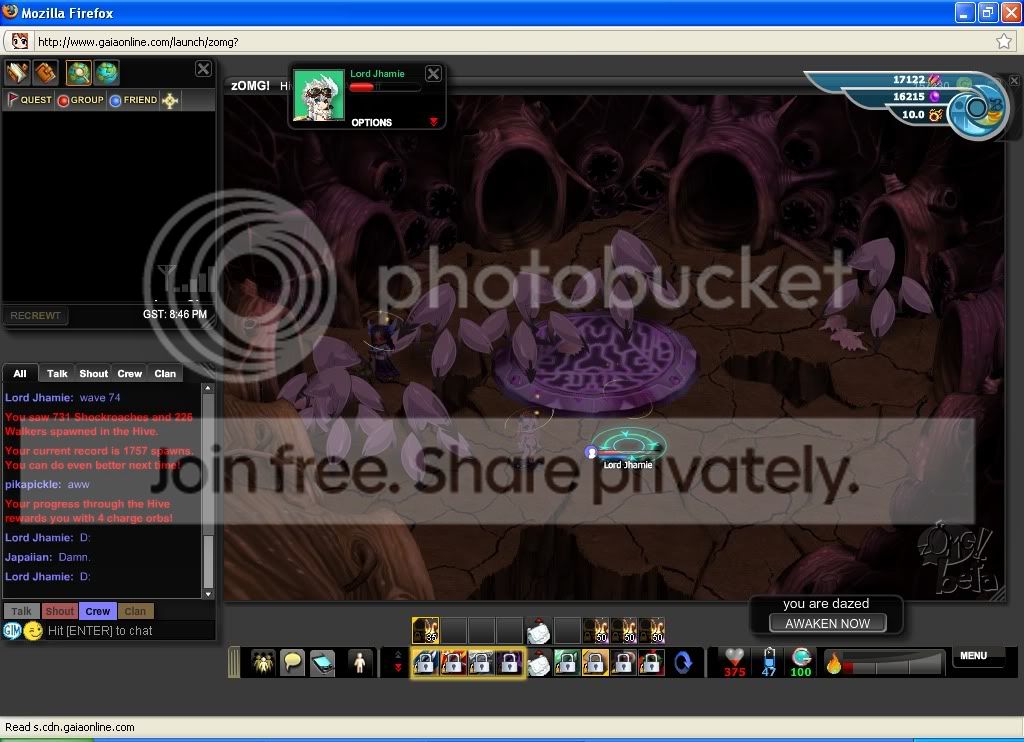Open the world map globe icon
Viewport: 1024px width, 742px height.
pyautogui.click(x=106, y=73)
